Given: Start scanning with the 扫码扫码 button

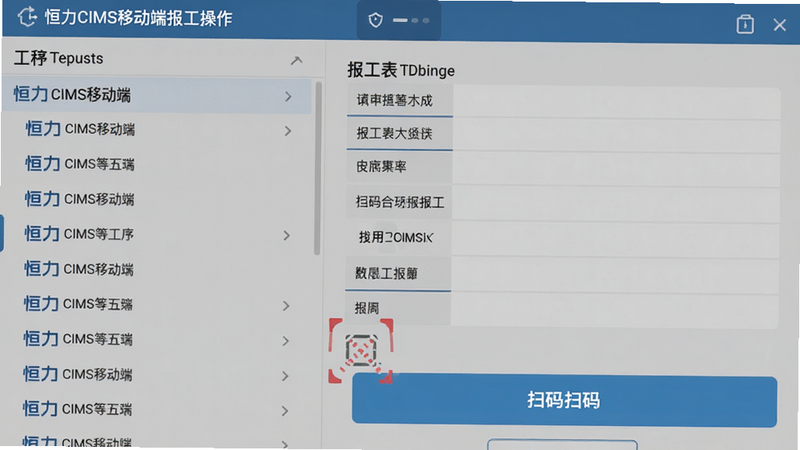Looking at the screenshot, I should click(x=564, y=400).
